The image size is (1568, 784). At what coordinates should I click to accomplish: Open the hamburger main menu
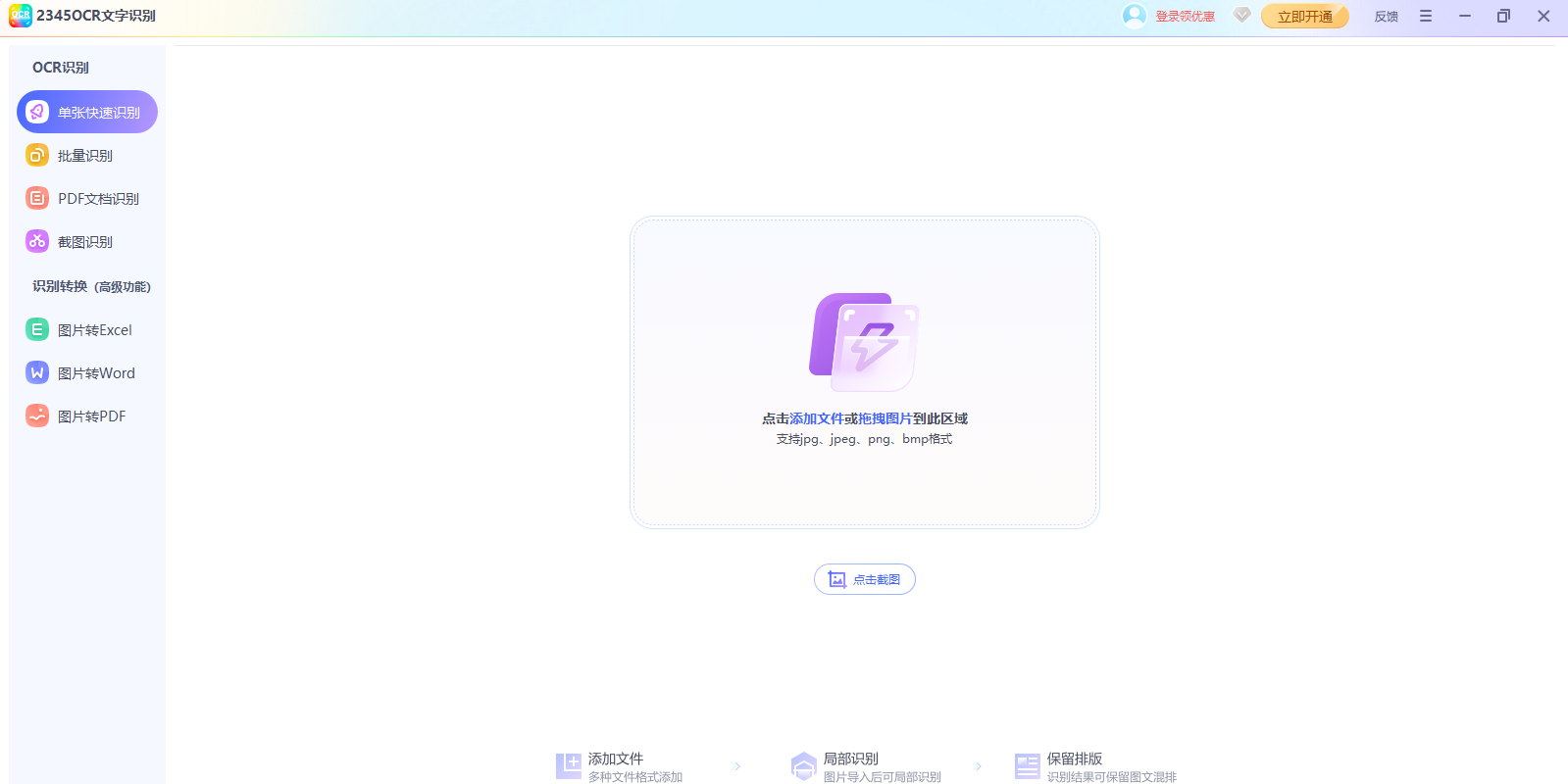1425,16
